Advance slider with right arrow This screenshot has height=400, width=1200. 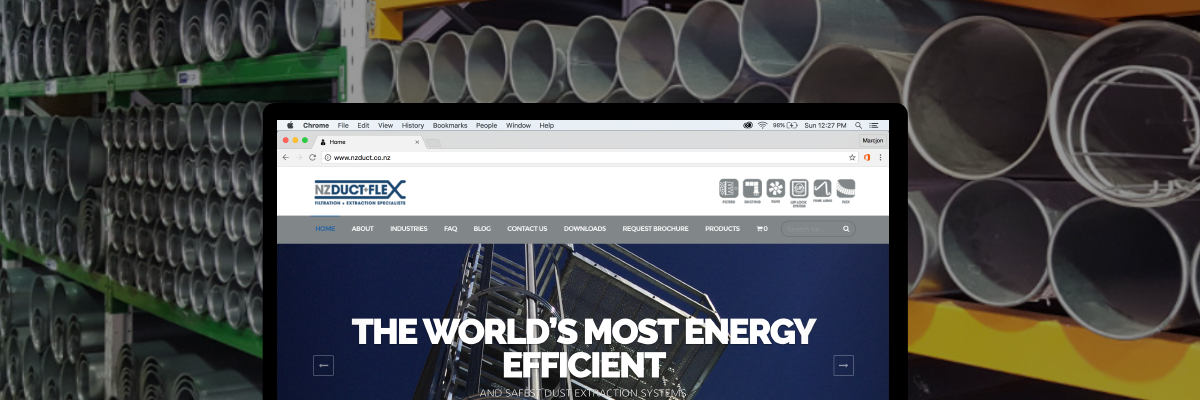pos(843,365)
